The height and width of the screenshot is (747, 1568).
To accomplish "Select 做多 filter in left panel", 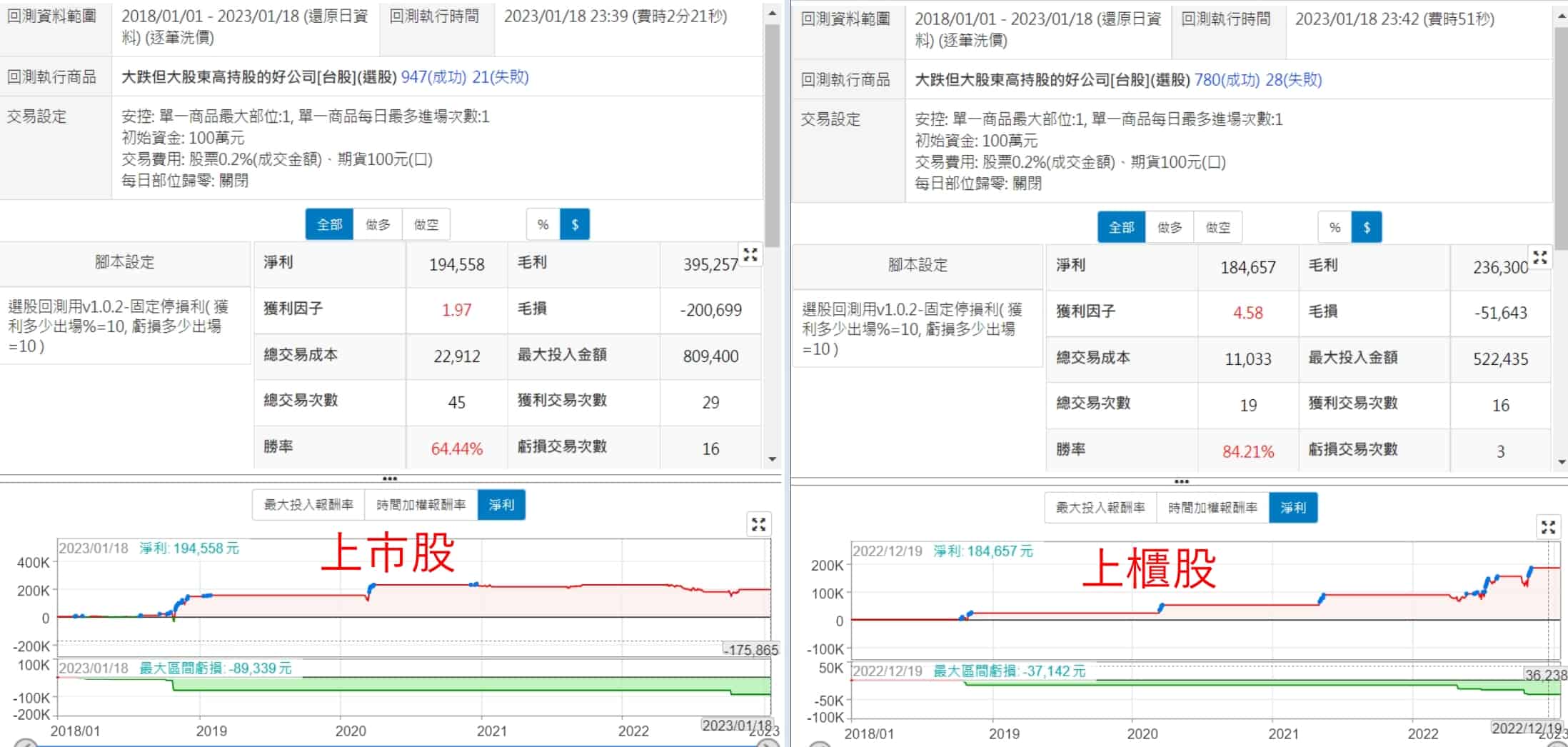I will coord(378,225).
